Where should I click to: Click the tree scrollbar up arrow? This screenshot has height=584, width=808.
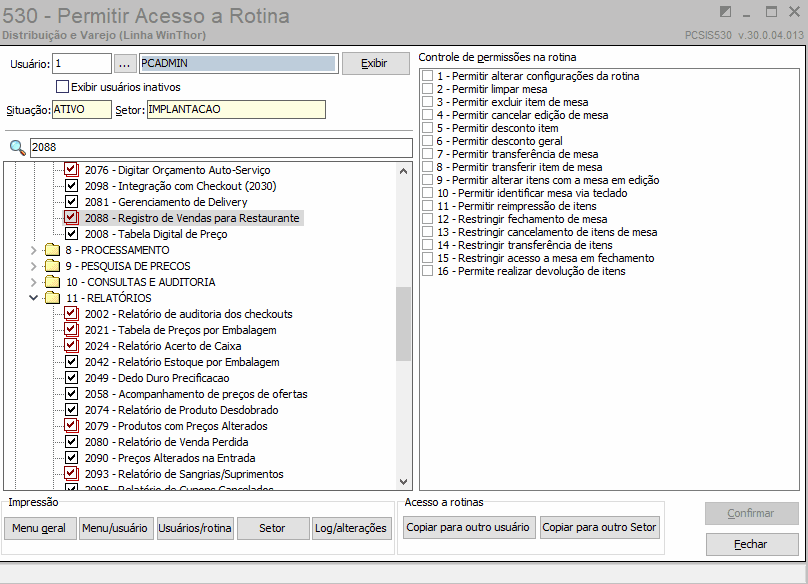tap(403, 171)
